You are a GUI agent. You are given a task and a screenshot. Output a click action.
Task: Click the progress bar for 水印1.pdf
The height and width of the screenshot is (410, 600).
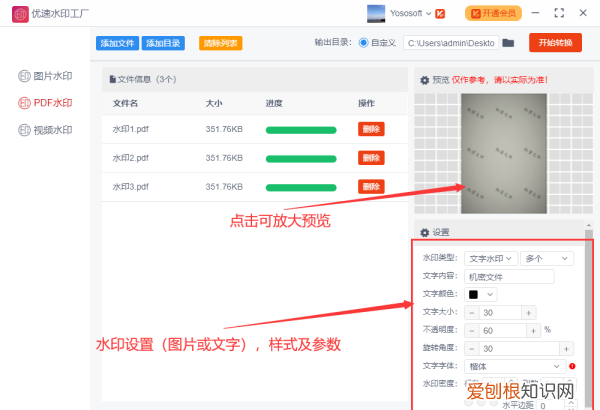click(x=301, y=130)
